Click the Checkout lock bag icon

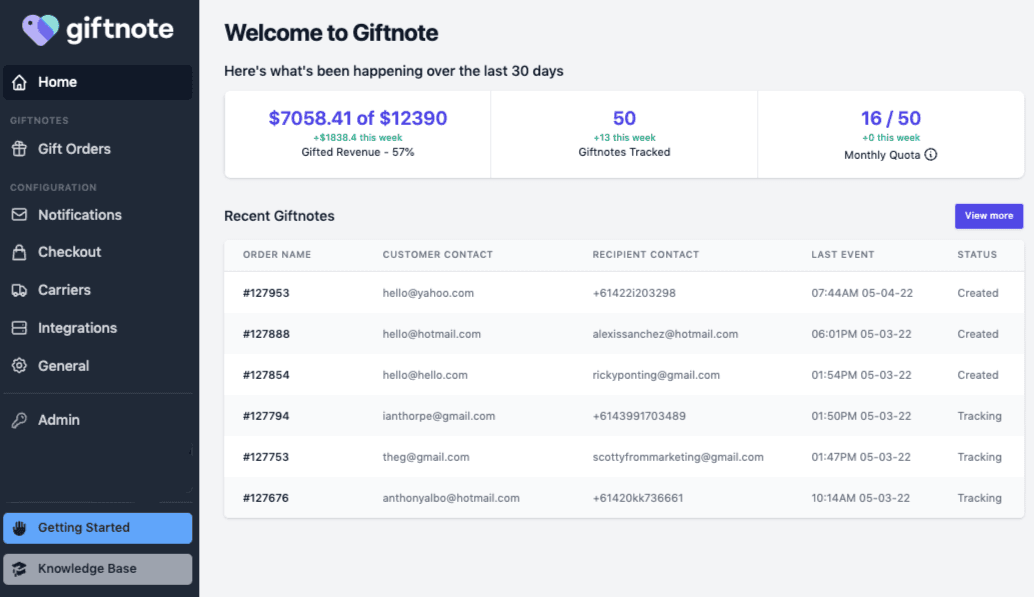(19, 252)
